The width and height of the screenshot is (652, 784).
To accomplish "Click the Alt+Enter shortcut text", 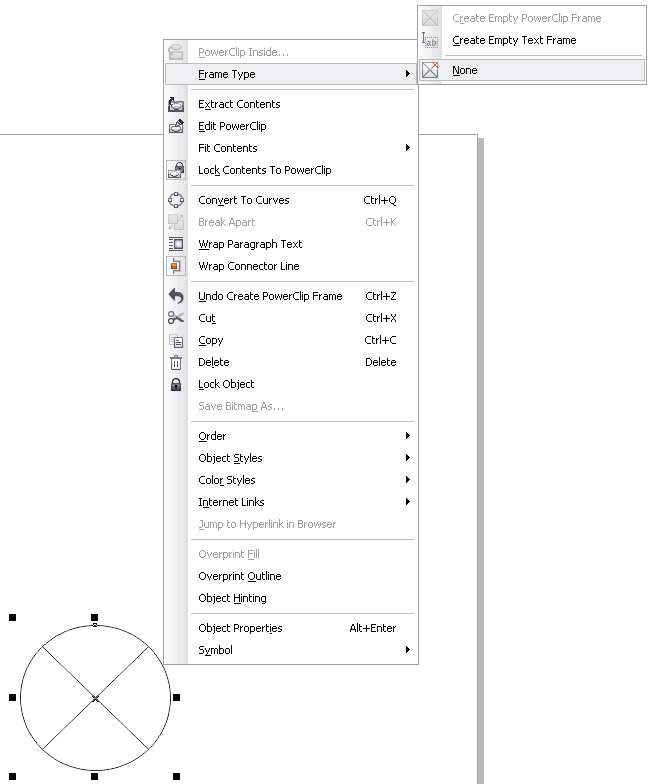I will pyautogui.click(x=373, y=628).
